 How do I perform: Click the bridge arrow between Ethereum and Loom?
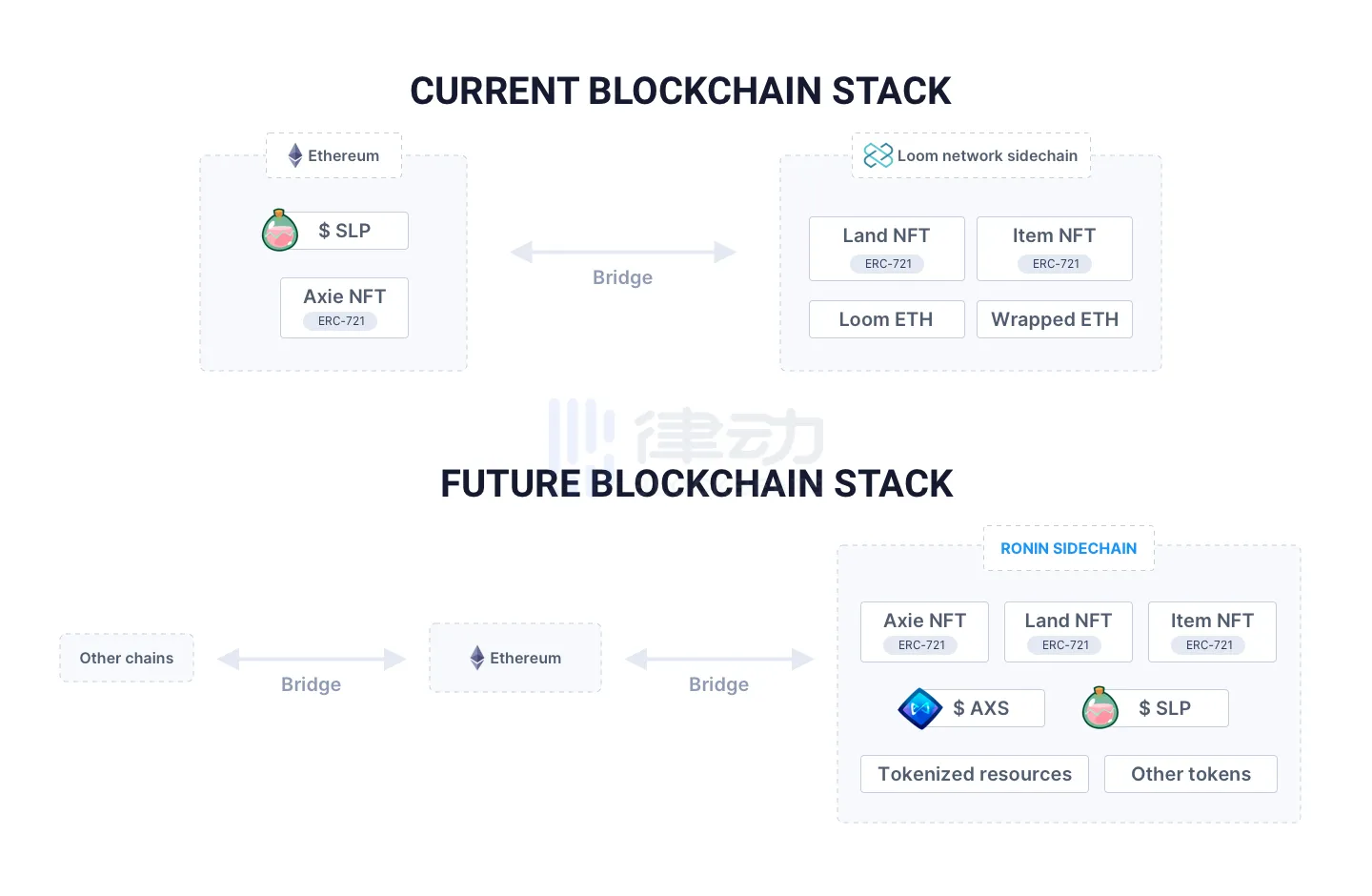(623, 253)
